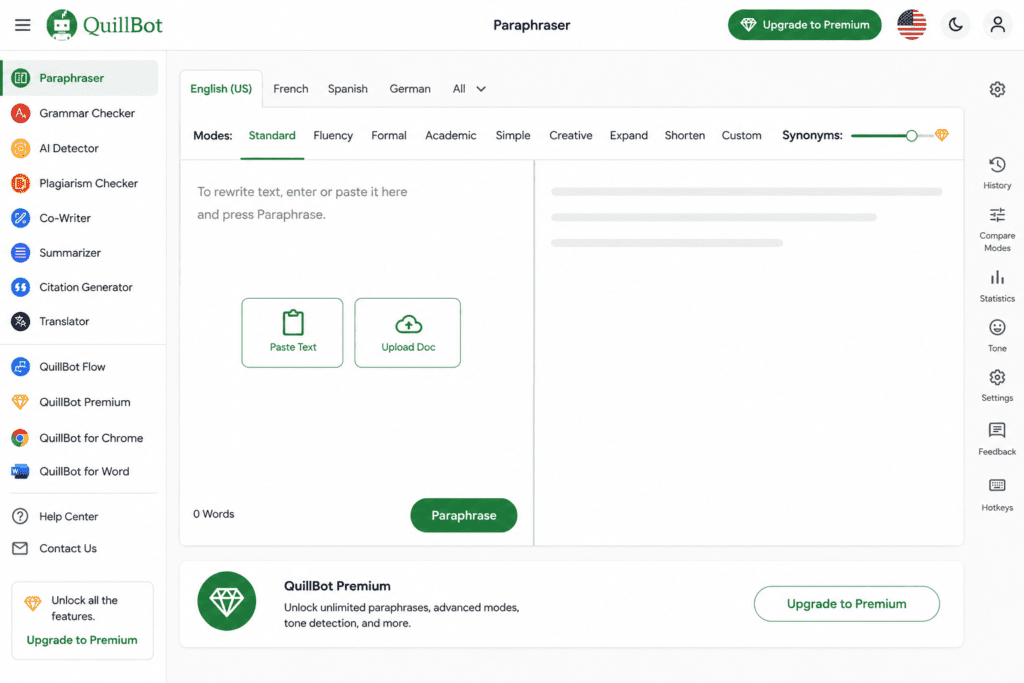Screen dimensions: 1024x683
Task: Select Standard mode
Action: pyautogui.click(x=272, y=136)
